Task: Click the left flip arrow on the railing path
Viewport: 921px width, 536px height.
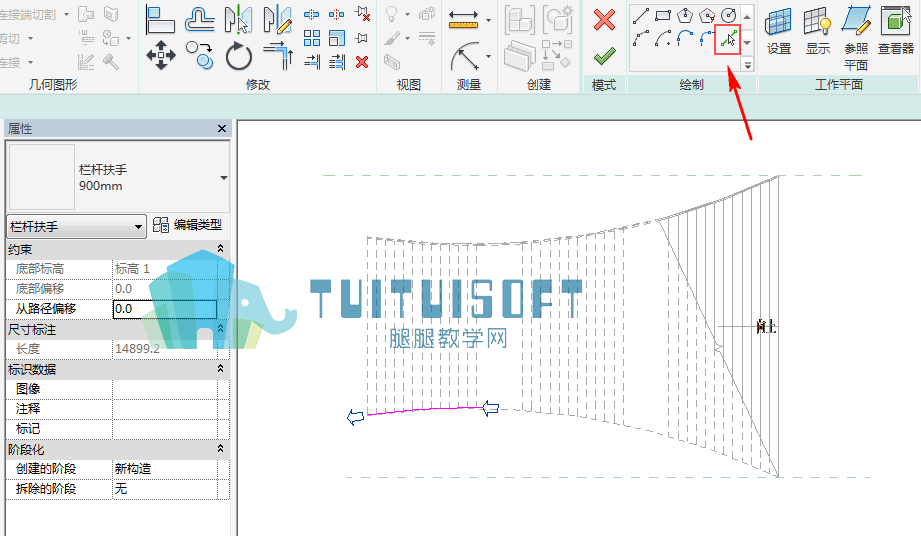Action: [x=355, y=417]
